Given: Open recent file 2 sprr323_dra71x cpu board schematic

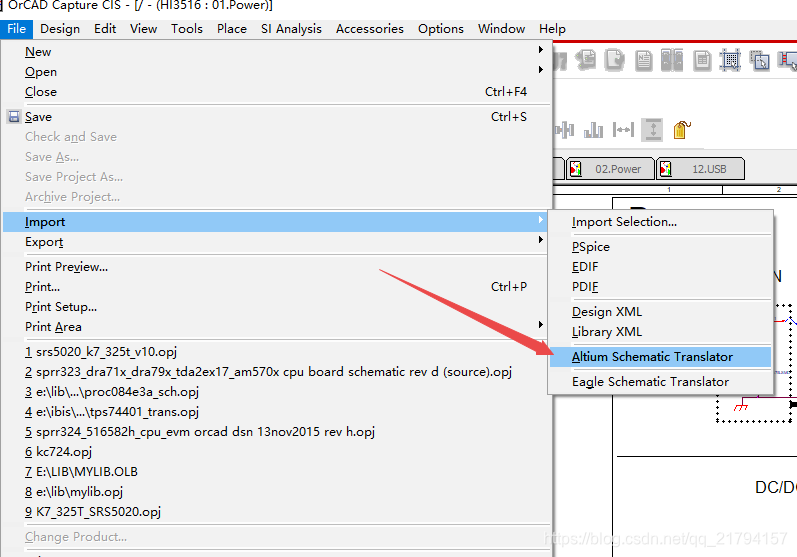Looking at the screenshot, I should [x=277, y=372].
